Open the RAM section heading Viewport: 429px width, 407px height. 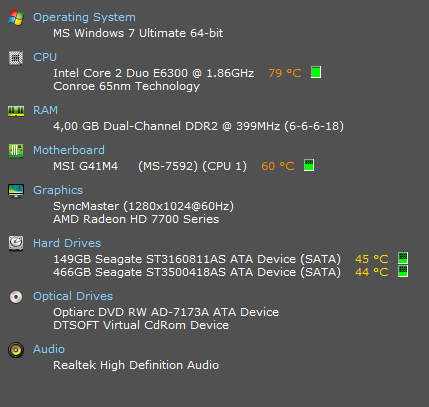[x=45, y=110]
